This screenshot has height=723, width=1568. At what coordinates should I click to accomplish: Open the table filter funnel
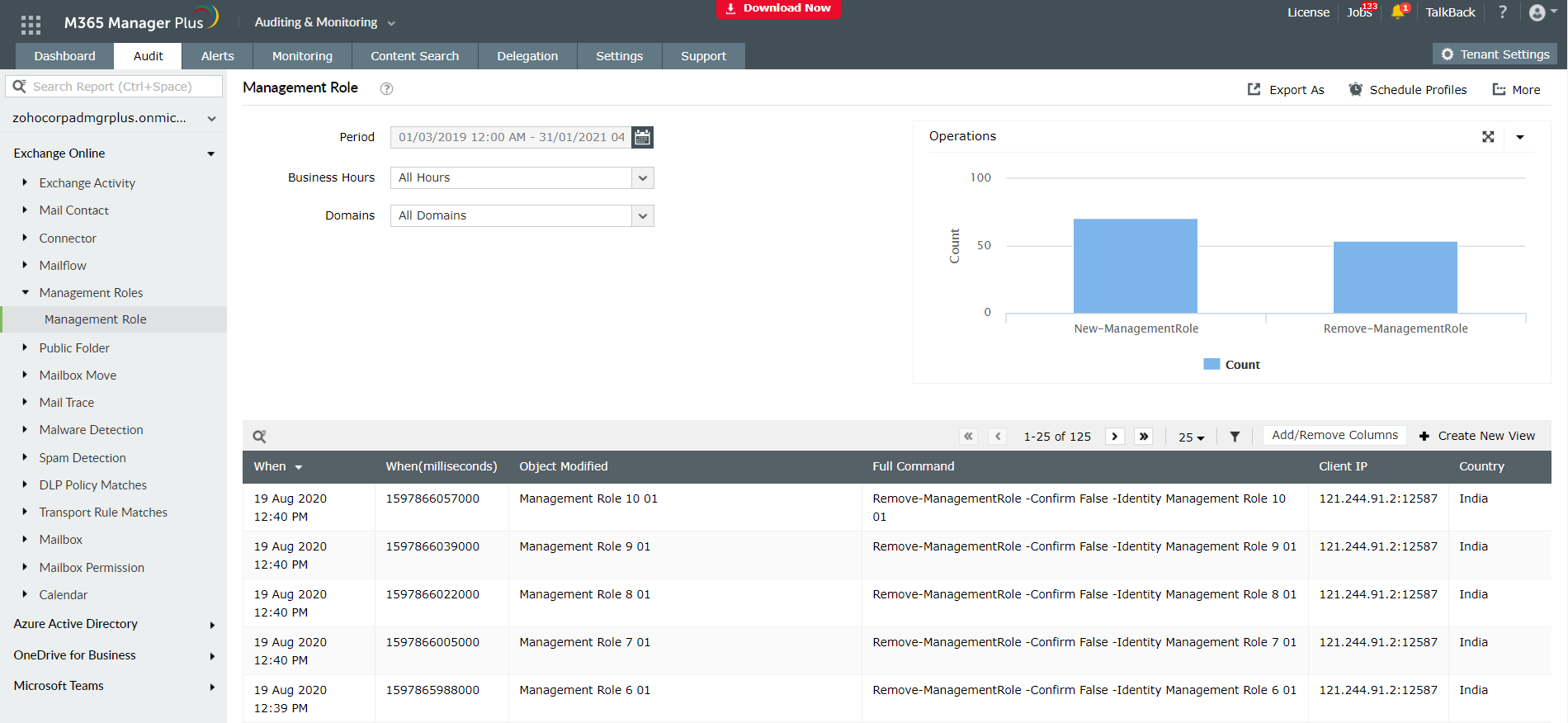point(1235,437)
